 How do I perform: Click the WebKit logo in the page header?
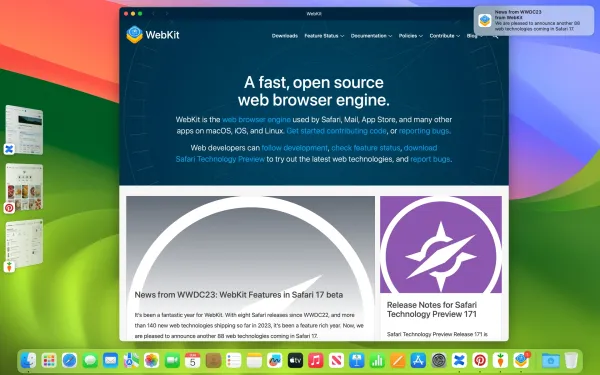153,35
